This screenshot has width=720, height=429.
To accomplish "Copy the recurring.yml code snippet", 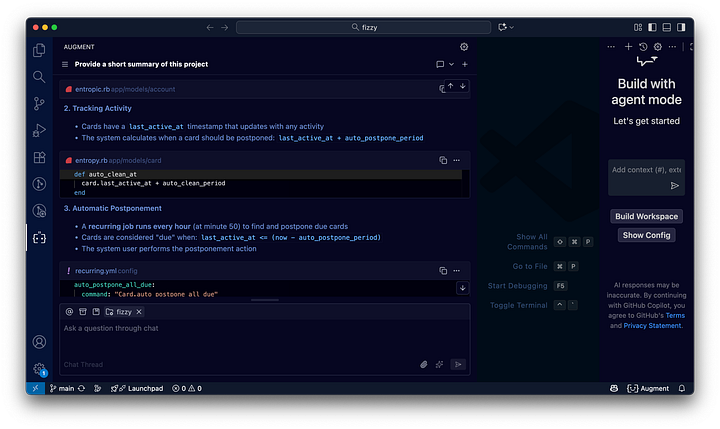I will coord(443,271).
